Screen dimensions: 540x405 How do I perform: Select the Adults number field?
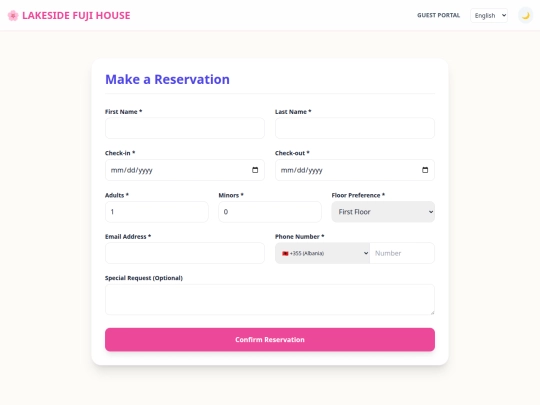[x=157, y=212]
